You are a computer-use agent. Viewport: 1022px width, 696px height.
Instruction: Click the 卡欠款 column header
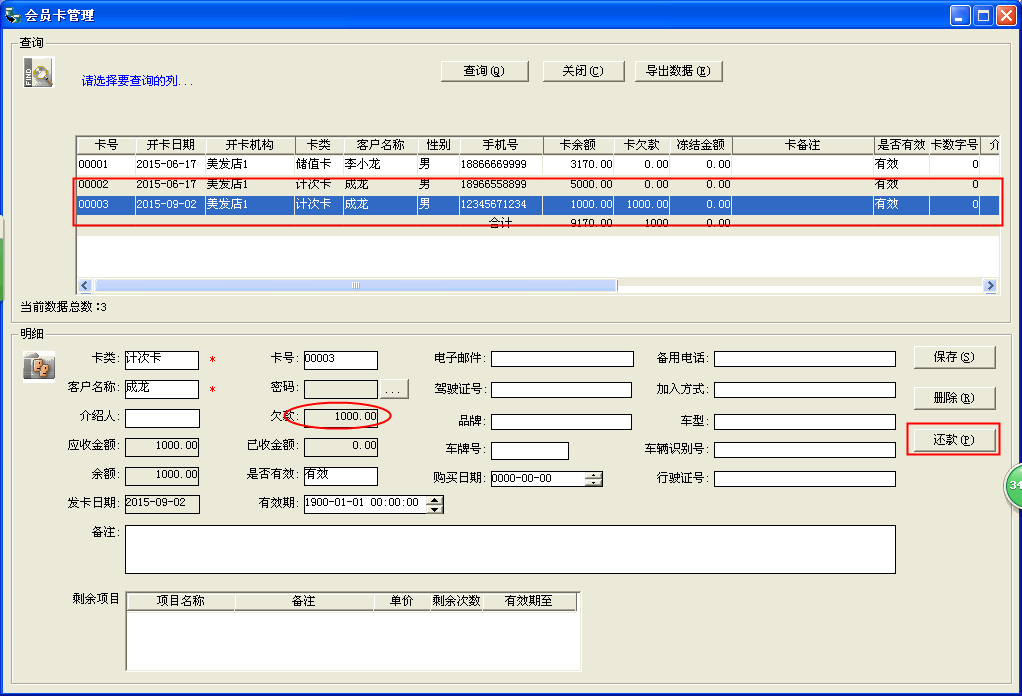[x=641, y=145]
